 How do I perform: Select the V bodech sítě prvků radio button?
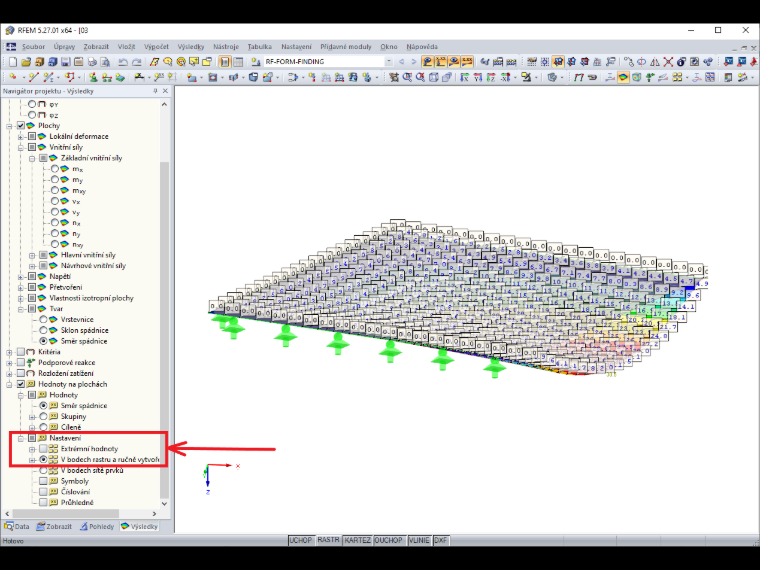[x=43, y=470]
